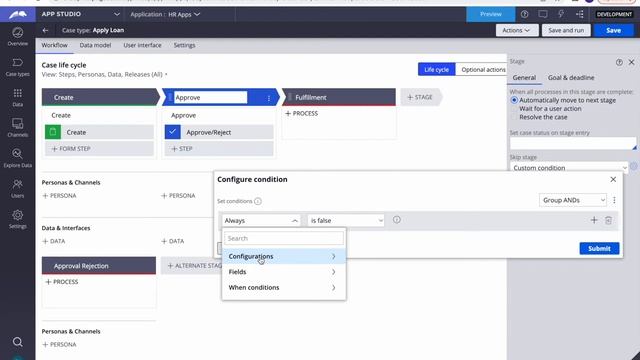
Task: Click info icon beside Set conditions
Action: 258,201
